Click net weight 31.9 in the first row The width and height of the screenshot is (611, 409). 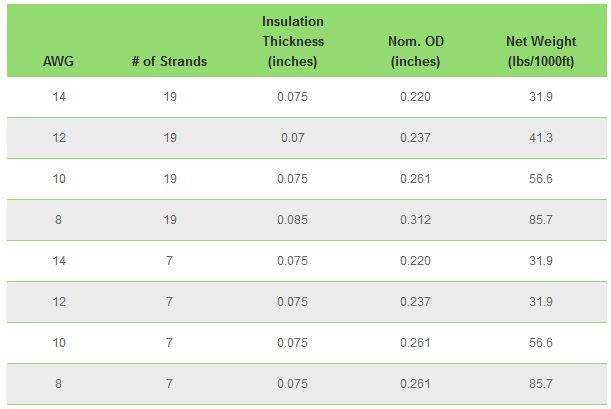click(x=540, y=97)
